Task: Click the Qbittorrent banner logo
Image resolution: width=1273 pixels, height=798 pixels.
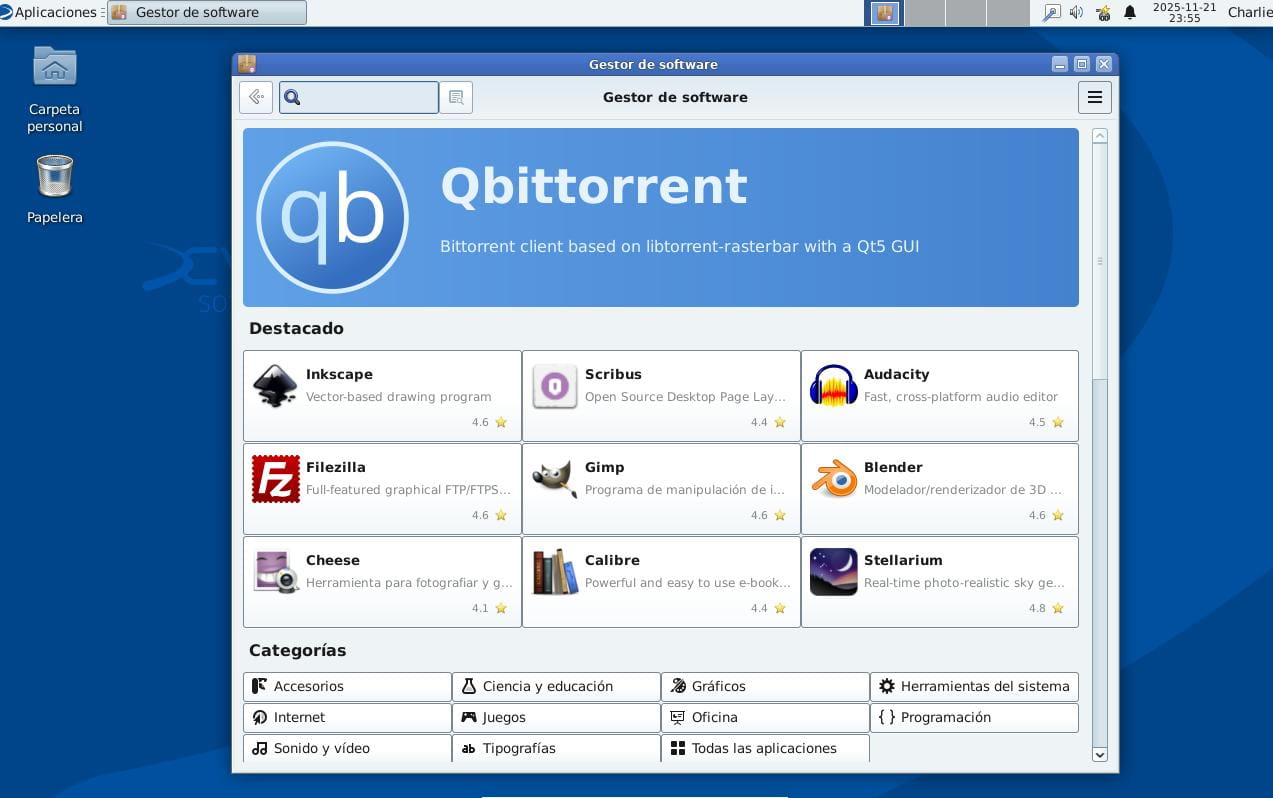Action: click(332, 216)
